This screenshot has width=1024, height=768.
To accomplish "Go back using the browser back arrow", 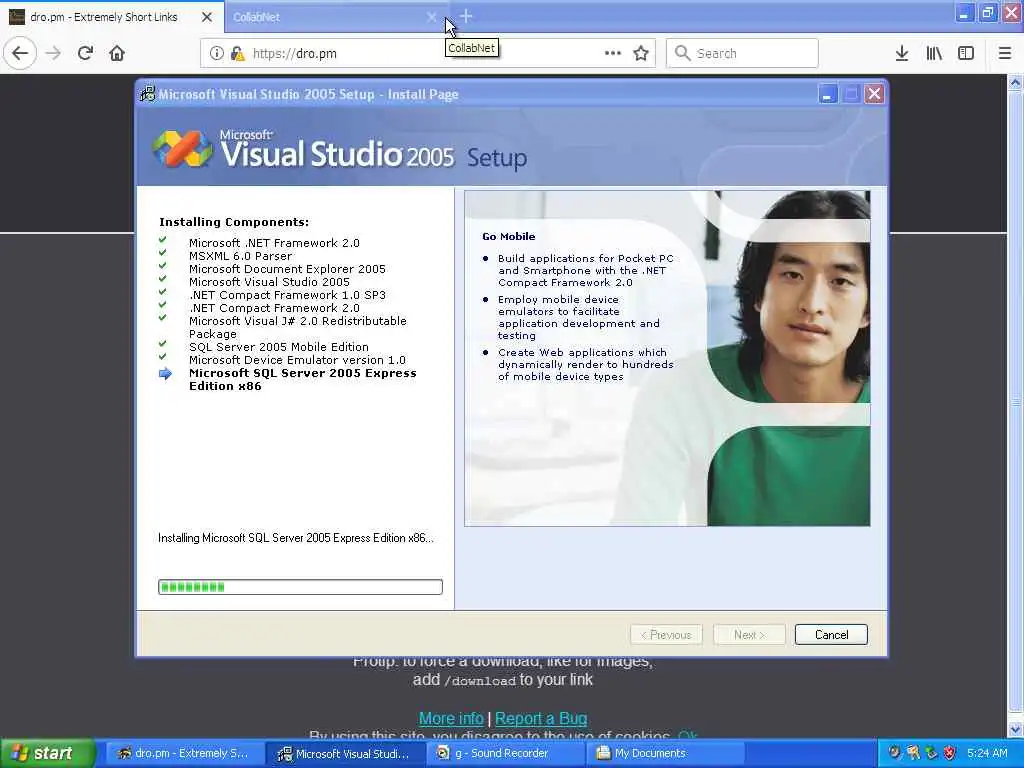I will coord(20,53).
